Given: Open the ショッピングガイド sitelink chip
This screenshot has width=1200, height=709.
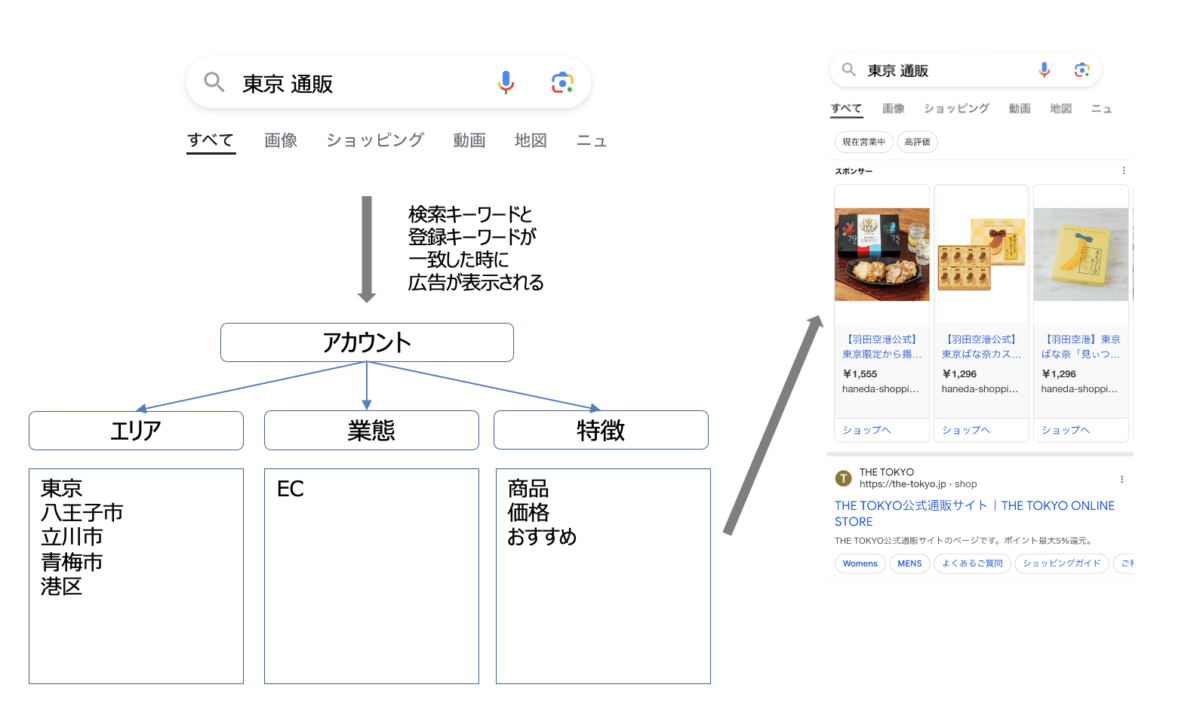Looking at the screenshot, I should pos(1060,564).
